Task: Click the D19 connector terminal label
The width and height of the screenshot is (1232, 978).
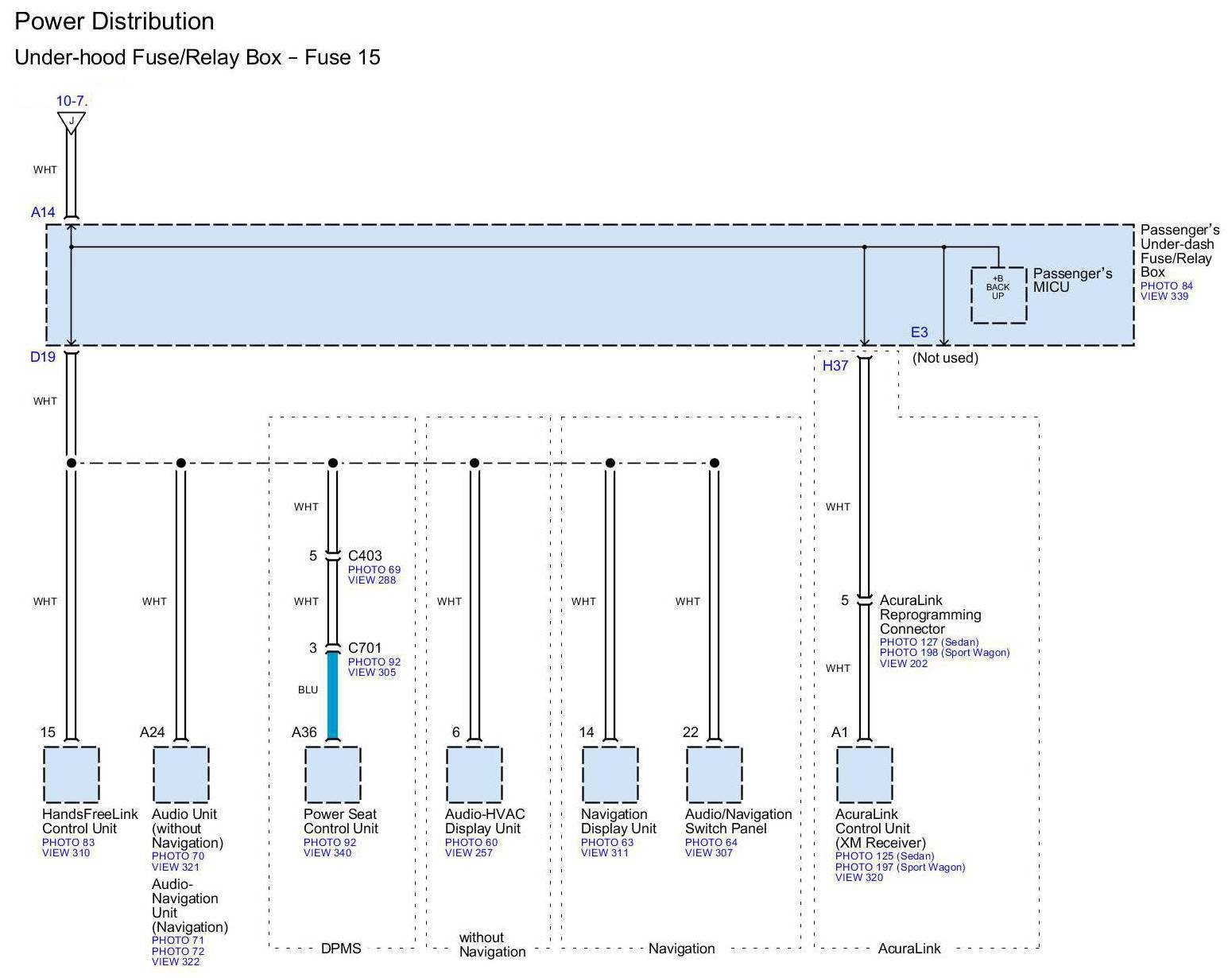Action: 43,357
